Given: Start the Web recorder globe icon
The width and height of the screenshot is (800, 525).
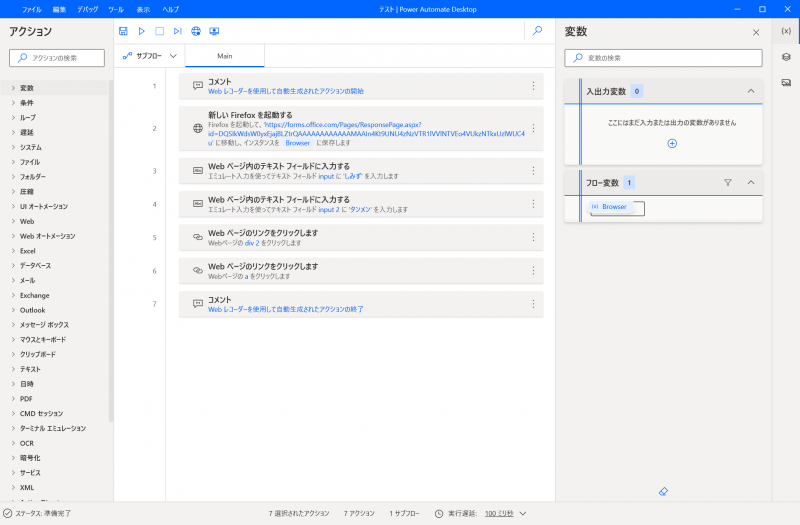Looking at the screenshot, I should pyautogui.click(x=196, y=31).
